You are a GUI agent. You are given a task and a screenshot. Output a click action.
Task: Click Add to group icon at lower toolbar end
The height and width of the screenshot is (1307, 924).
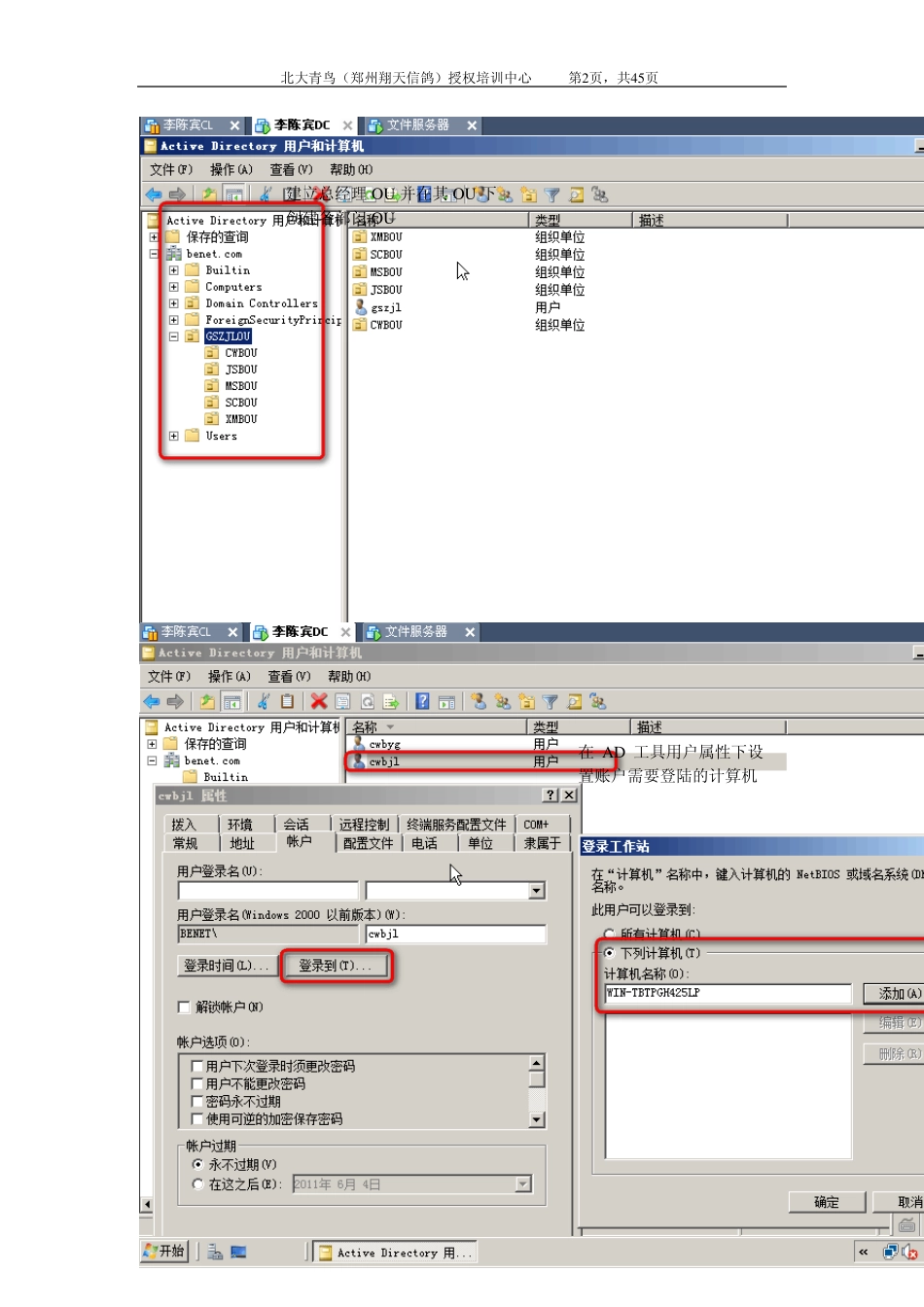click(598, 701)
